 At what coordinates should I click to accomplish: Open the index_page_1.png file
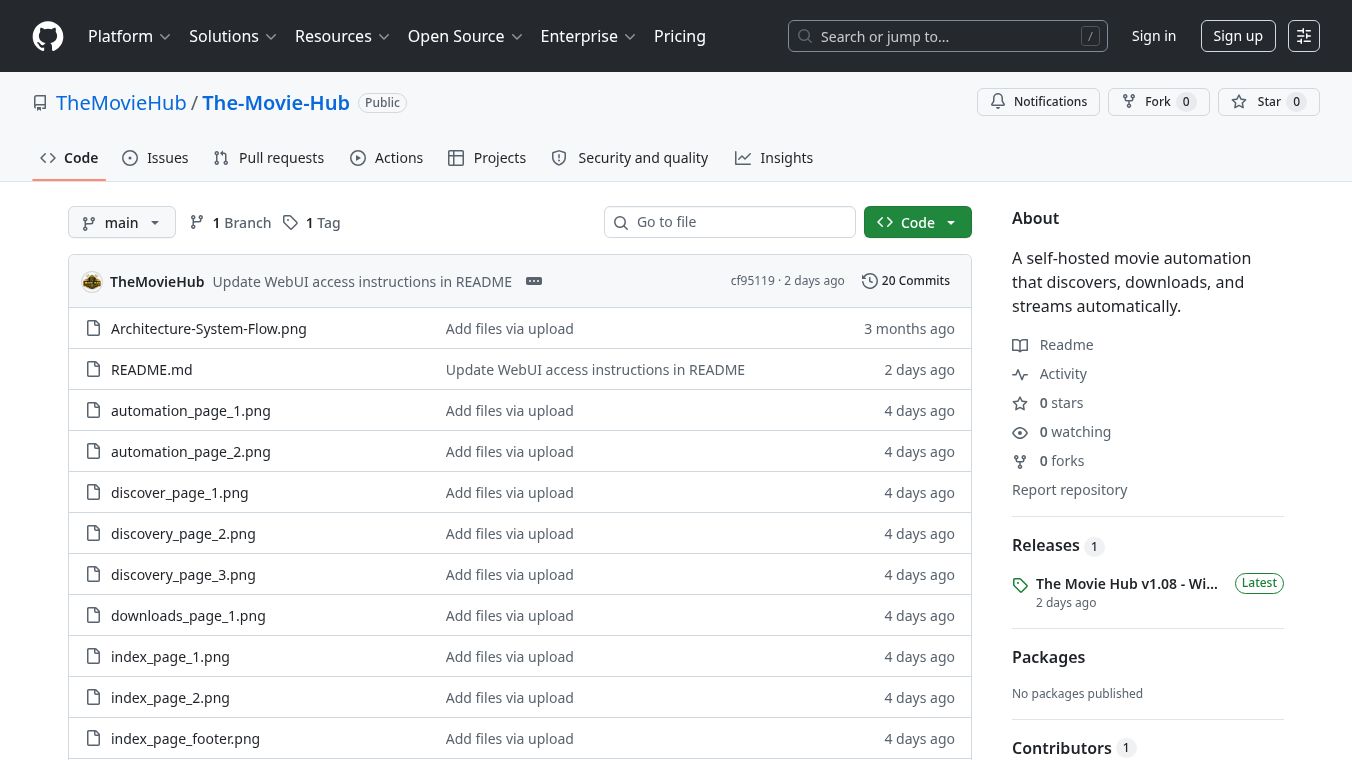170,657
